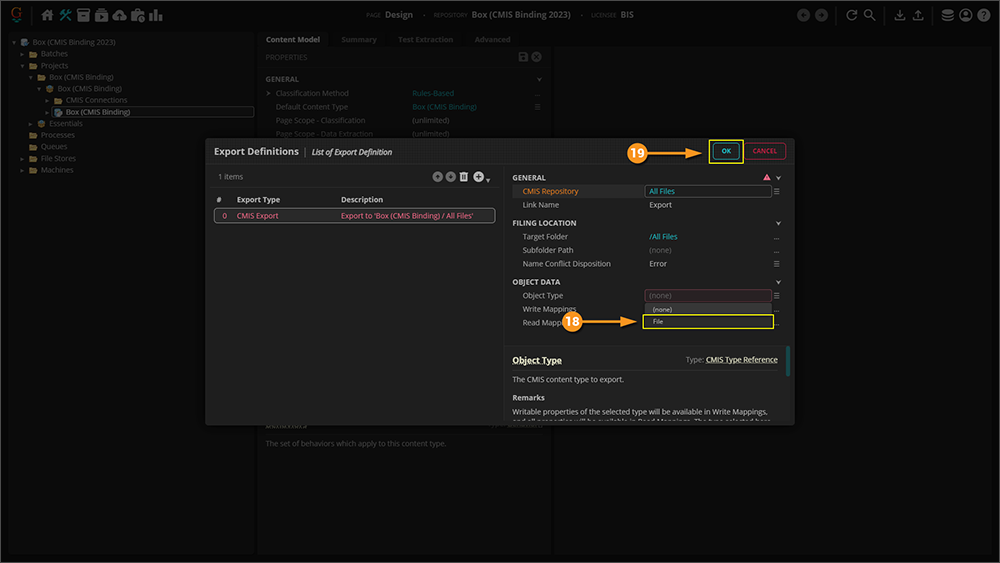Click the magnifying glass search icon

[x=869, y=15]
